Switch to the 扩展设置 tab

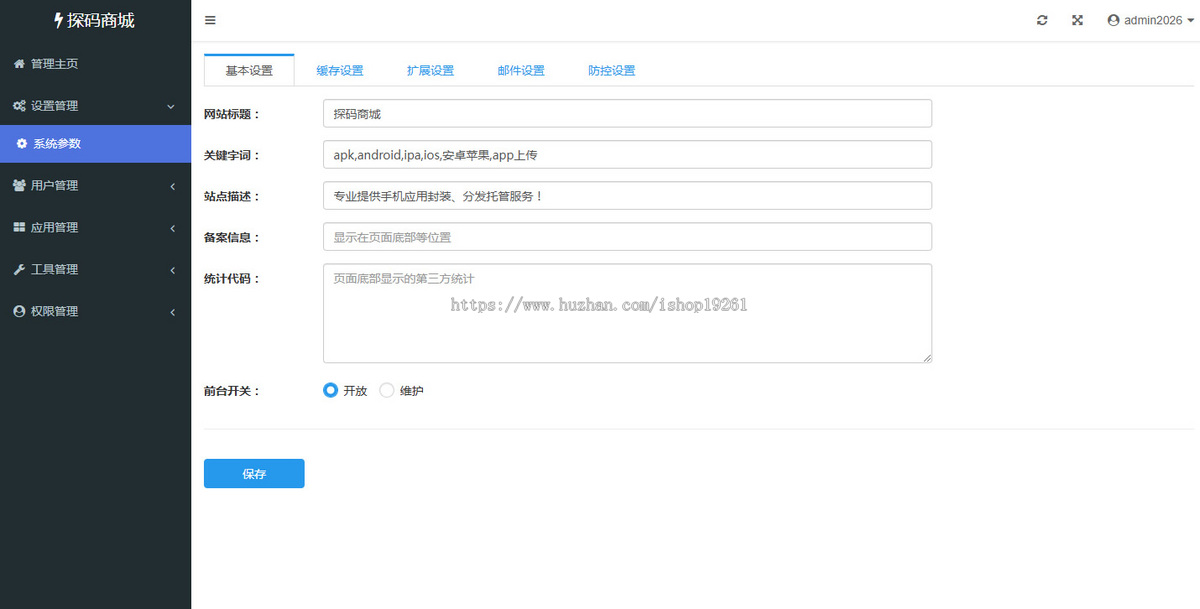click(430, 70)
